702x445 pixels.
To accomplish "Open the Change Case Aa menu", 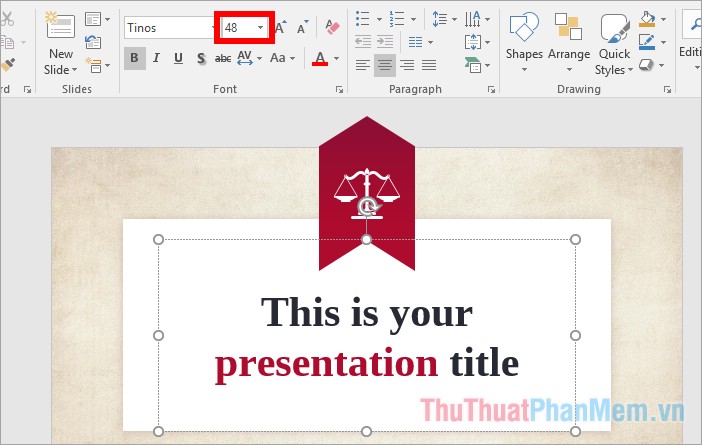I will point(282,58).
